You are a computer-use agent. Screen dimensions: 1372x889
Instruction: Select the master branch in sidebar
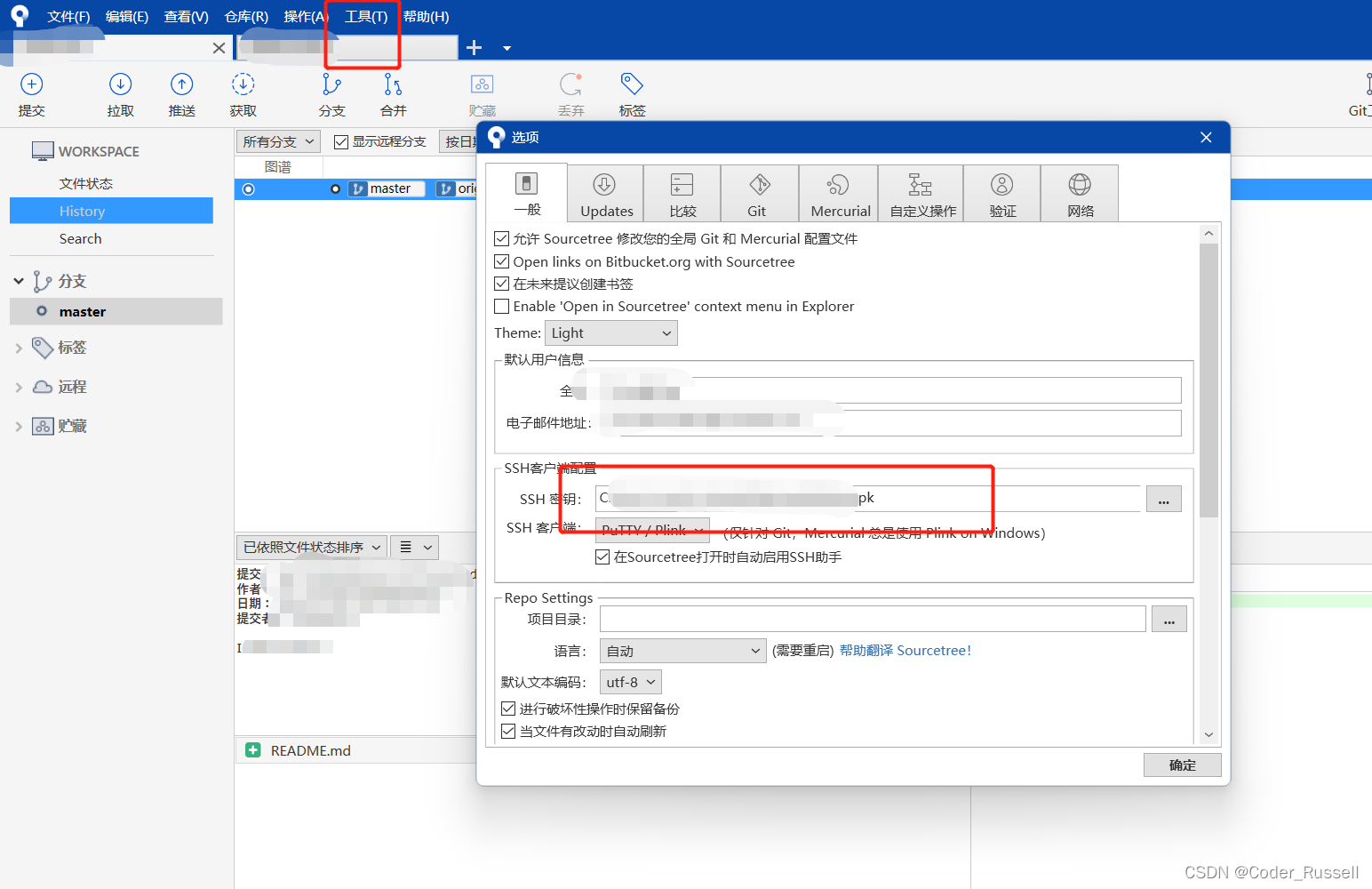point(116,311)
